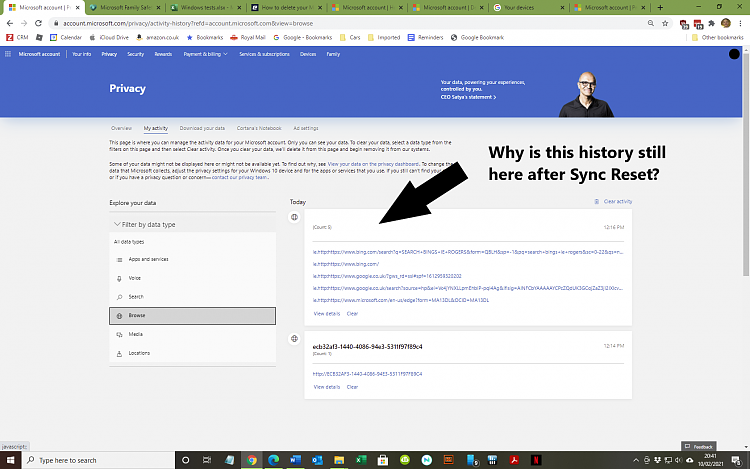
Task: Click the Clear activity link
Action: 618,202
